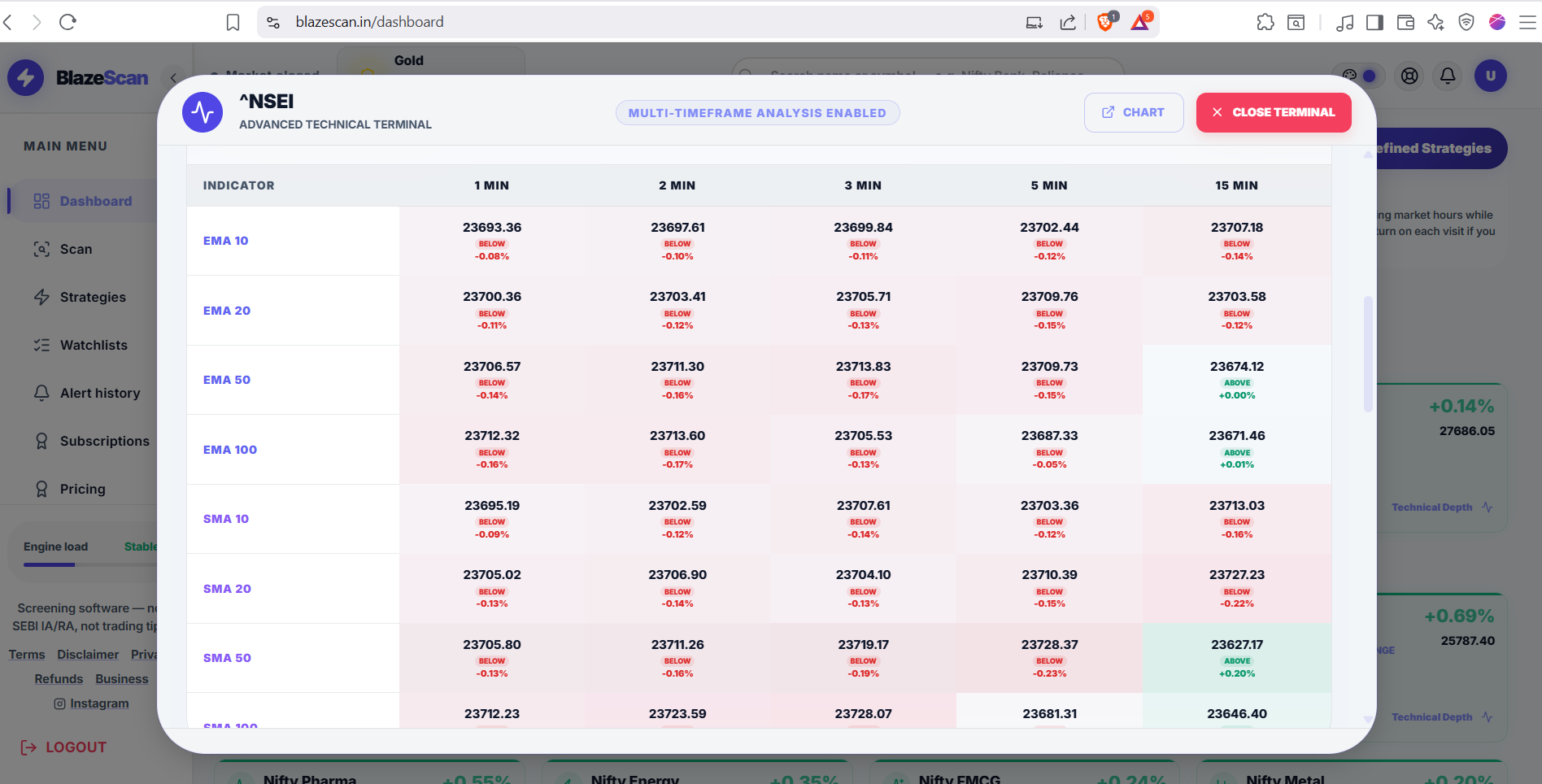Toggle the browser sidebar panel icon

[1374, 23]
